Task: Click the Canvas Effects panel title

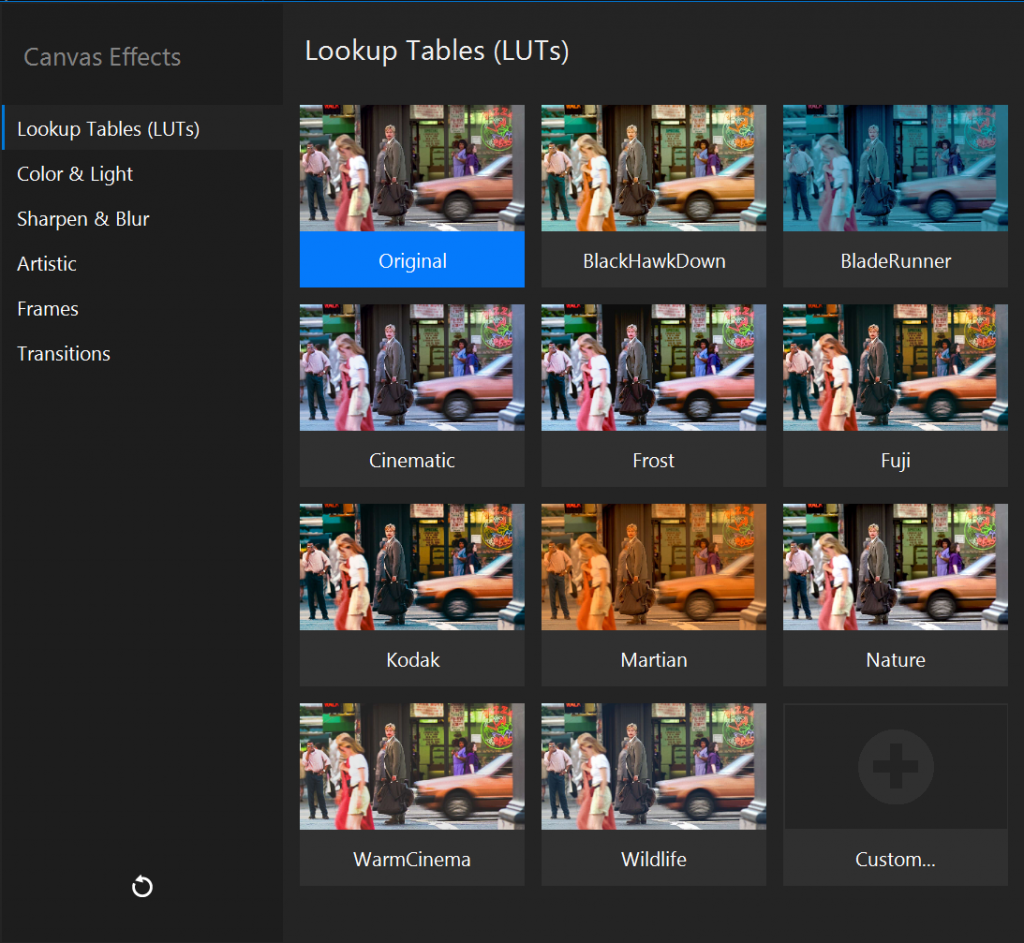Action: pyautogui.click(x=102, y=57)
